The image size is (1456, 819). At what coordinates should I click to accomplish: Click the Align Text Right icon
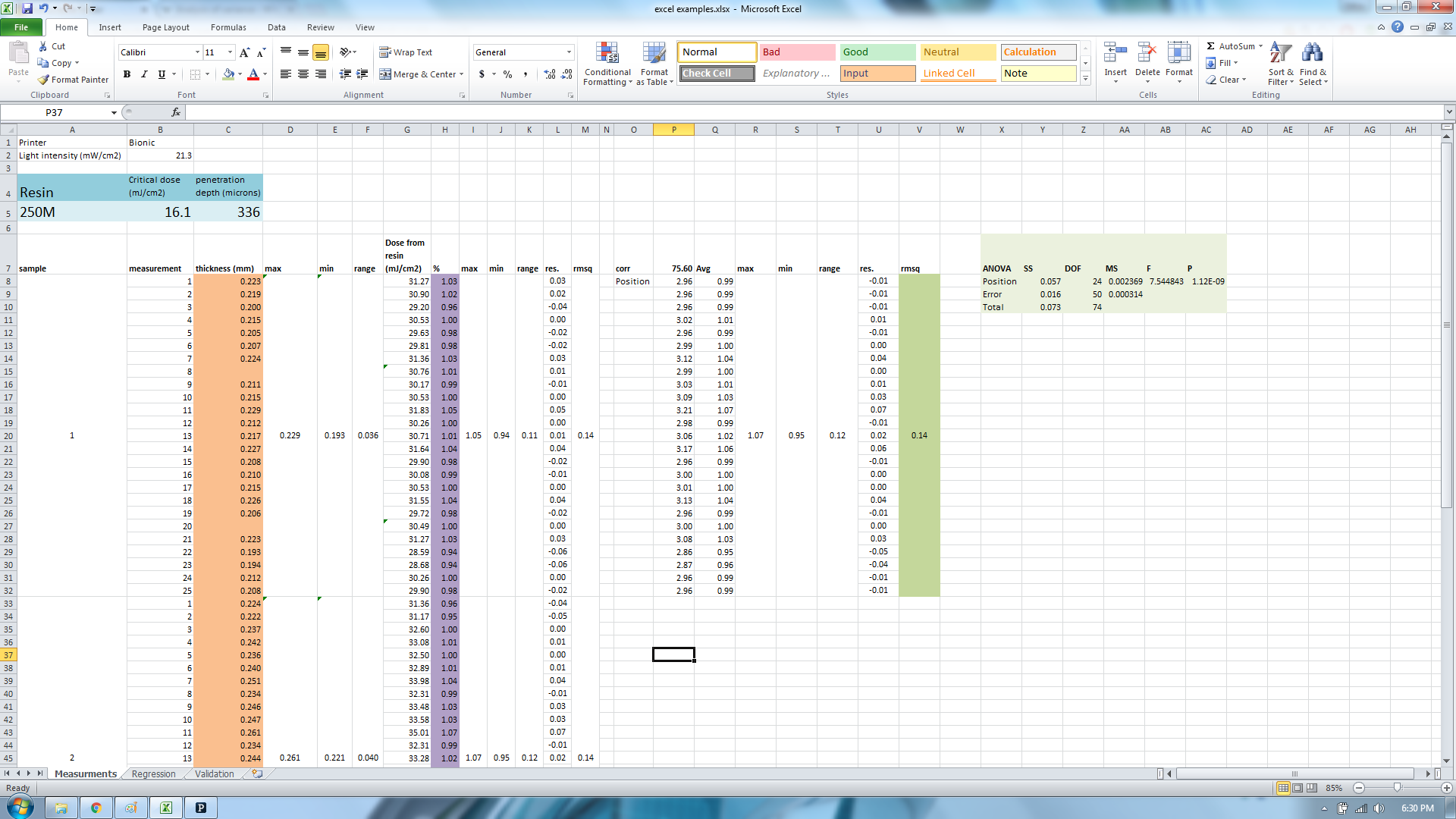click(x=321, y=74)
